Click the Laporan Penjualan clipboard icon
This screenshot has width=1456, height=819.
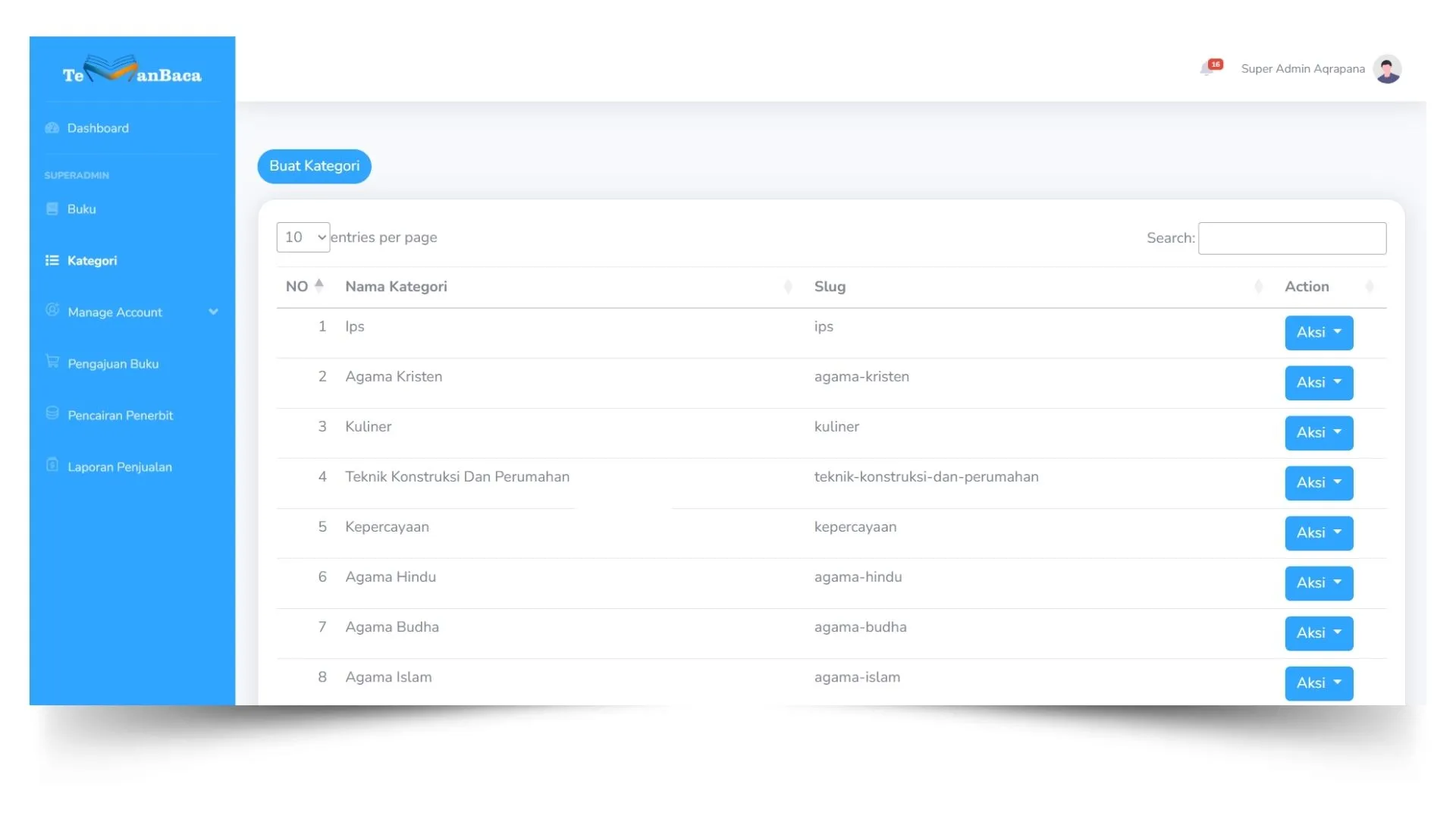[52, 465]
